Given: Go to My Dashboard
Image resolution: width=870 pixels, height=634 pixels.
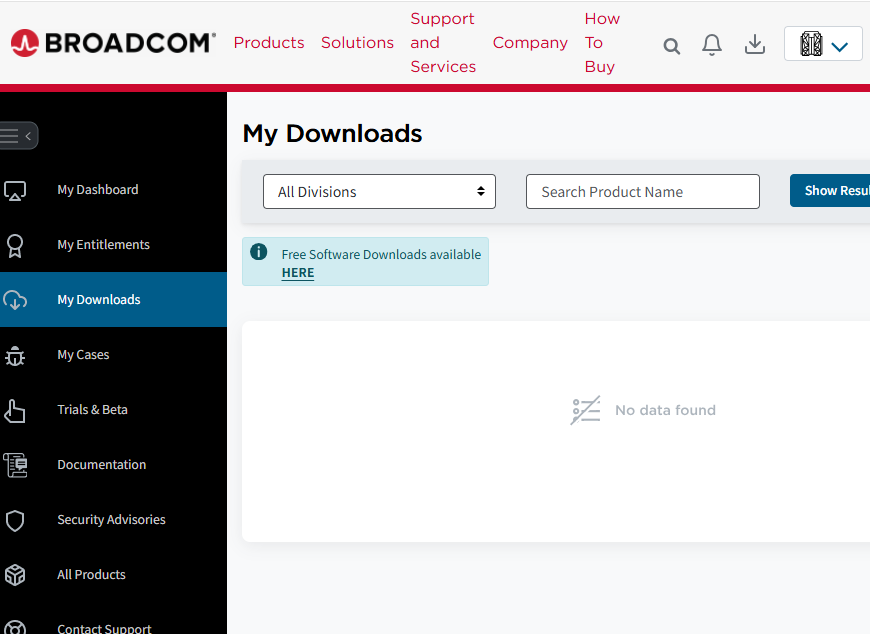Looking at the screenshot, I should 98,190.
